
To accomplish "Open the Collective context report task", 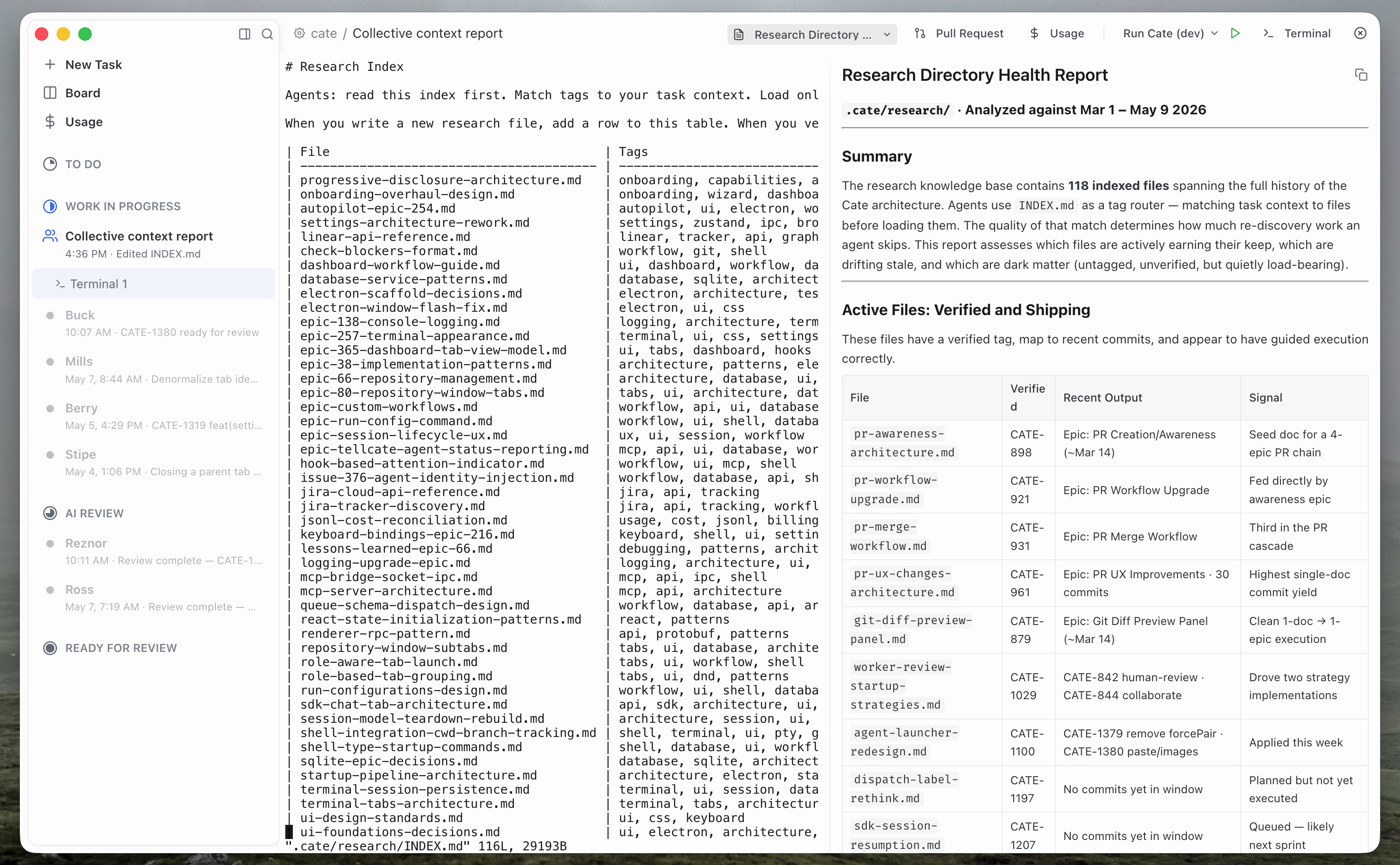I will [x=153, y=244].
